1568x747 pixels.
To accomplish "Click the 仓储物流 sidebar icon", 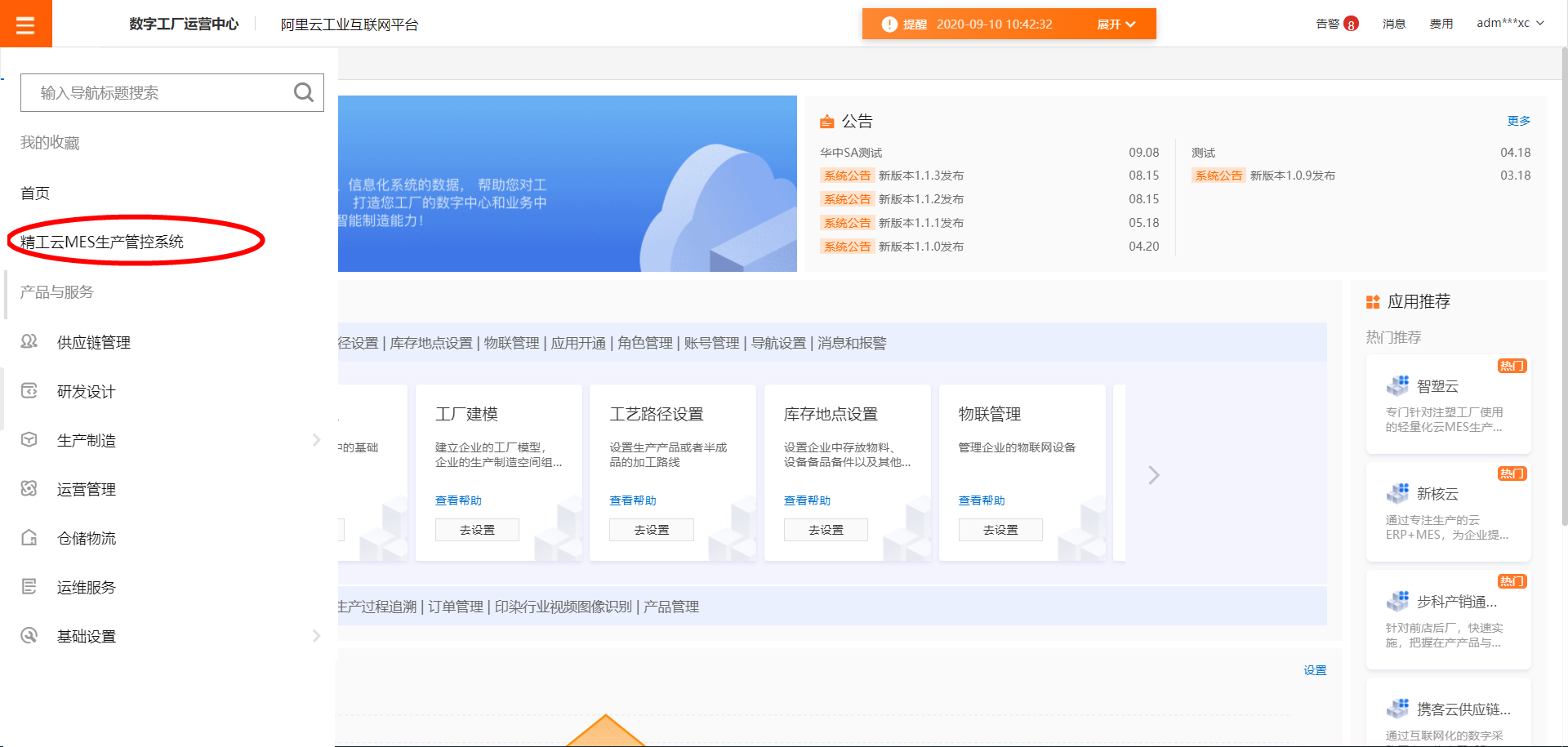I will tap(29, 537).
